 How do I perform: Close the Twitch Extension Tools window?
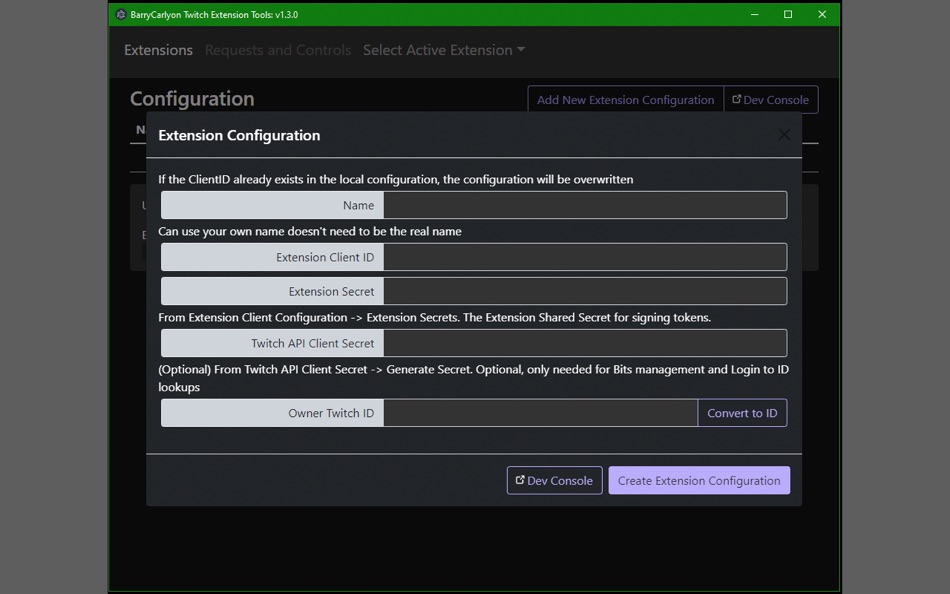(822, 15)
